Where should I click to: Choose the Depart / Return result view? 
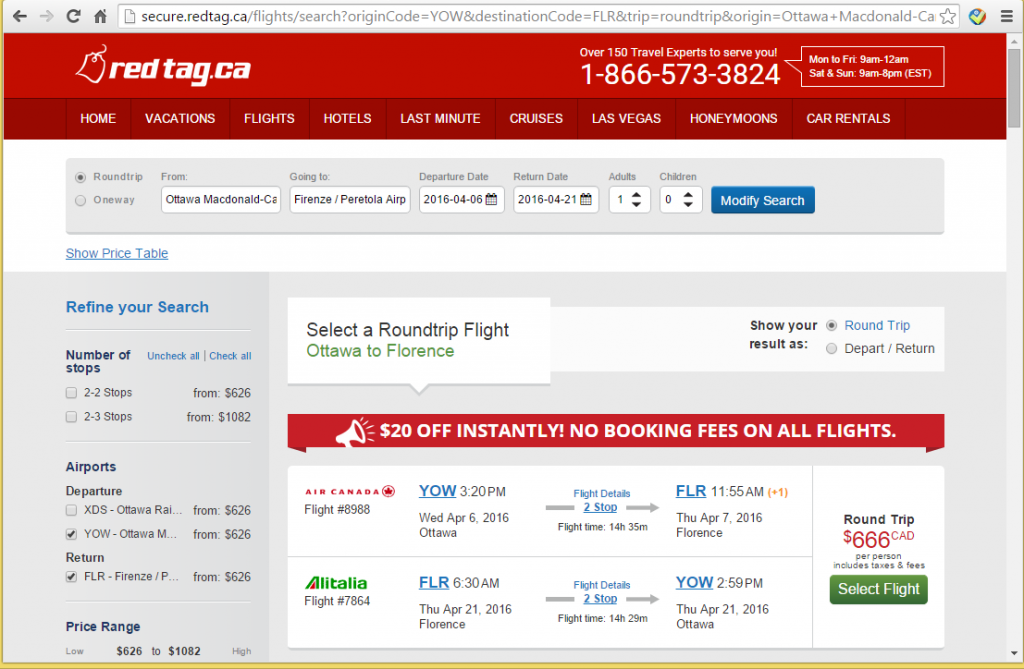click(831, 349)
